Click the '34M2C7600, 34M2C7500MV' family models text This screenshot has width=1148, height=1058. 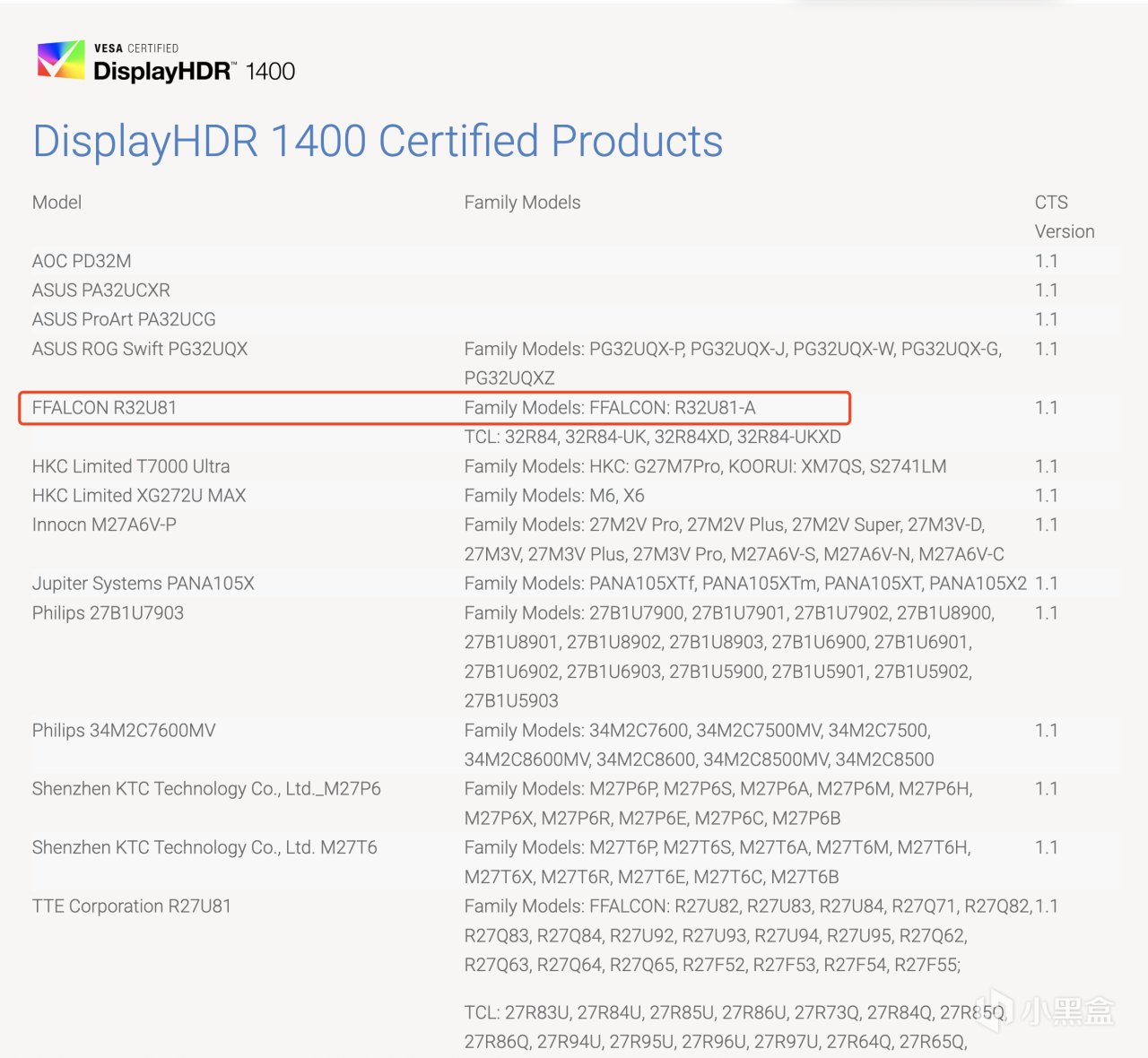pyautogui.click(x=699, y=745)
